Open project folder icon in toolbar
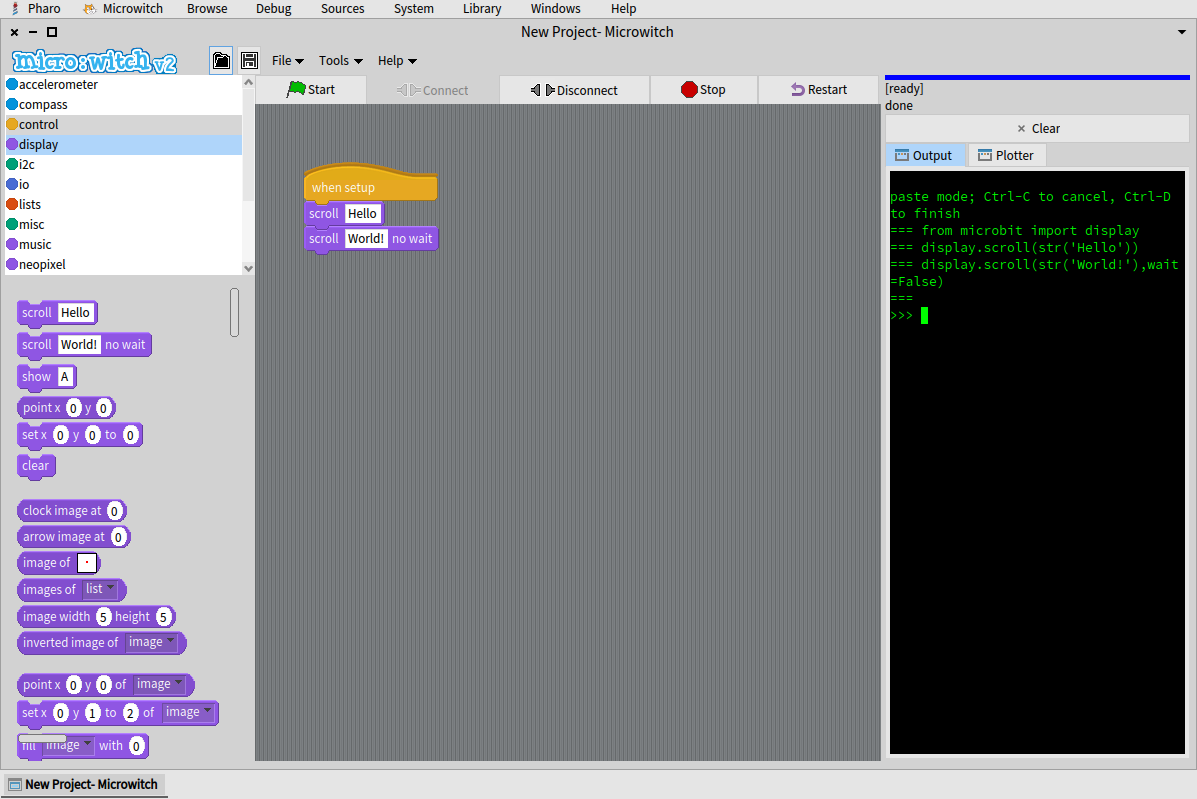This screenshot has width=1197, height=799. pos(221,60)
